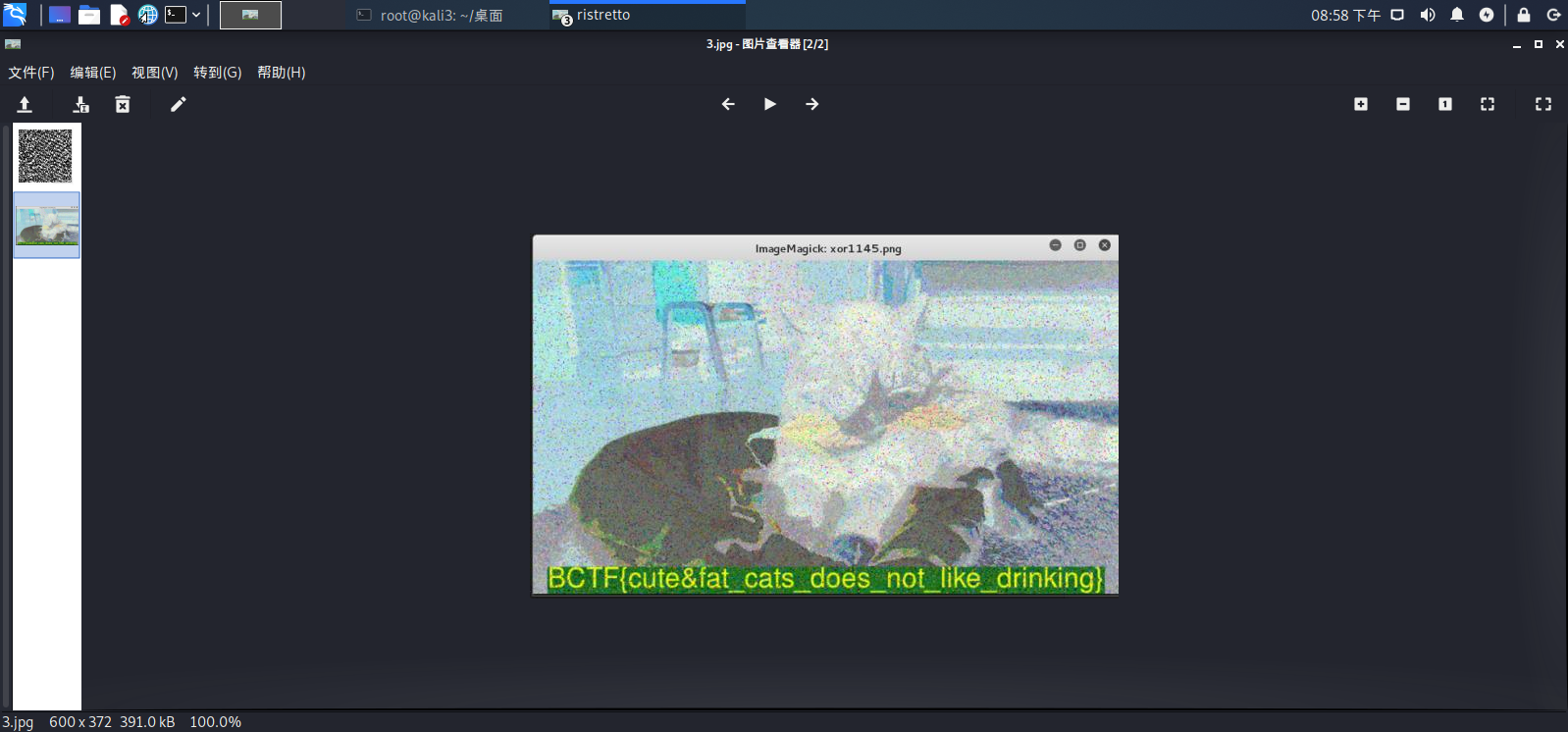
Task: Launch the web browser taskbar icon
Action: click(x=147, y=15)
